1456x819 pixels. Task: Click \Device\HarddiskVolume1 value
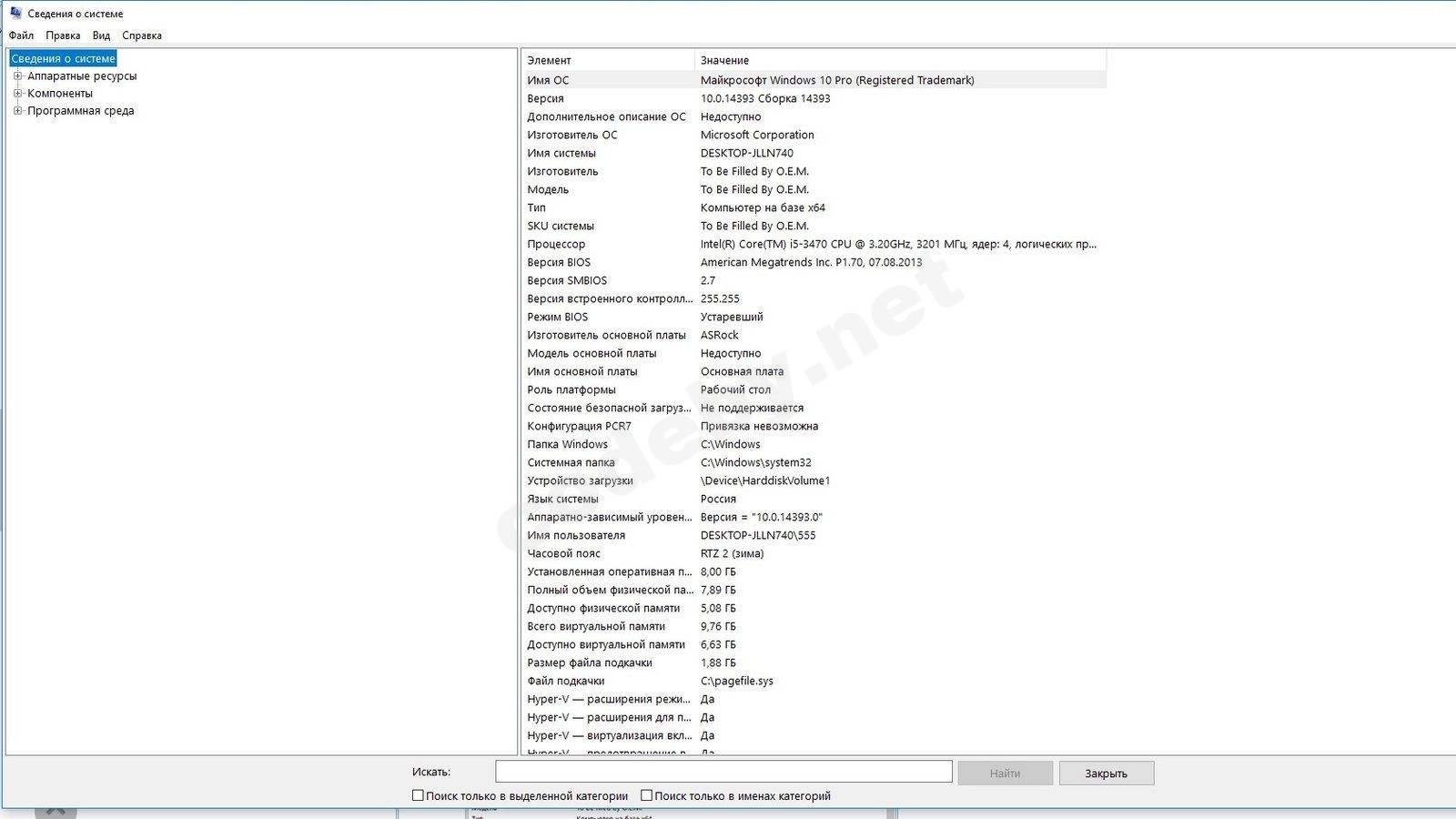point(765,480)
